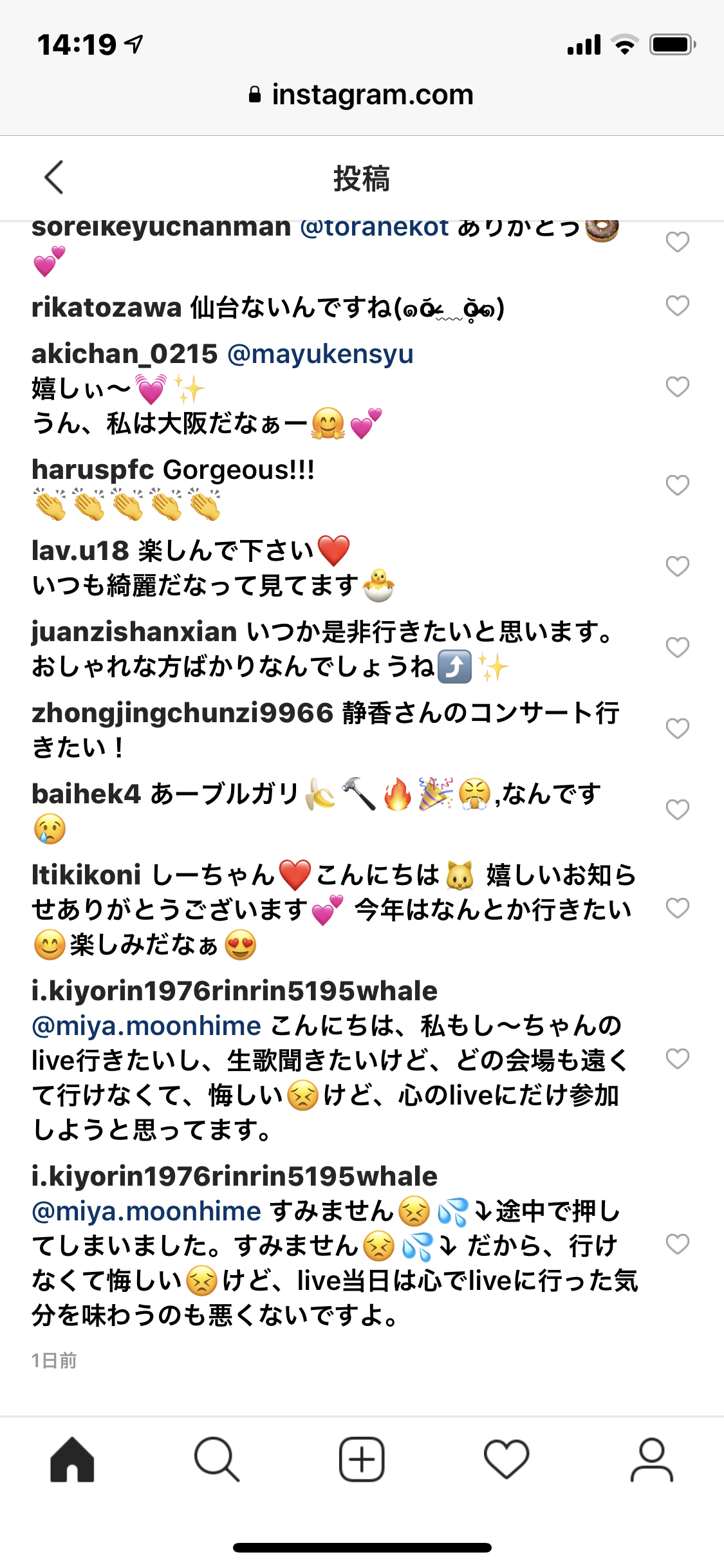Like ltikikoni's comment
This screenshot has height=1568, width=724.
click(677, 908)
